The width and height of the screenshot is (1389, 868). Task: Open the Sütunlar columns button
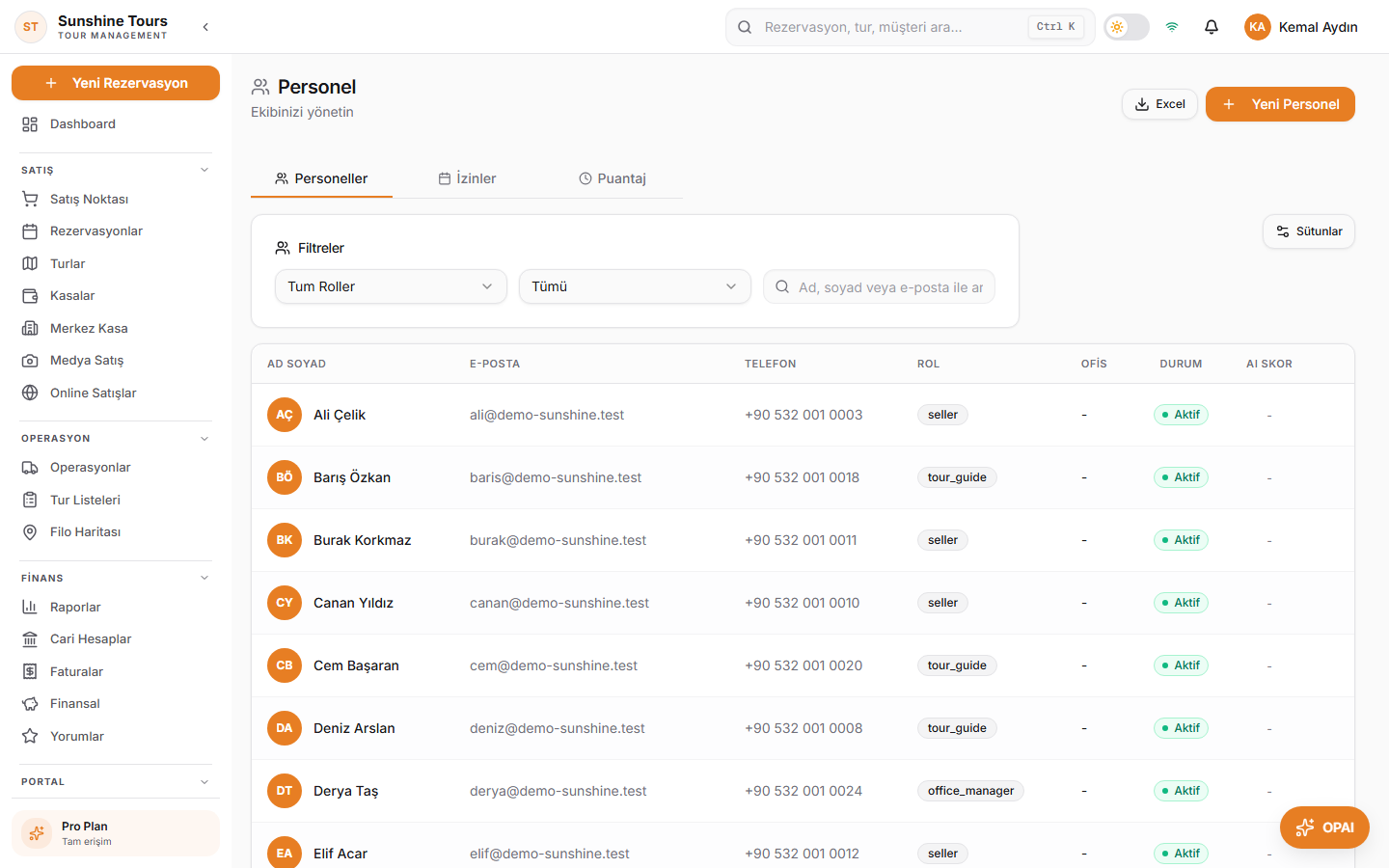(x=1309, y=231)
